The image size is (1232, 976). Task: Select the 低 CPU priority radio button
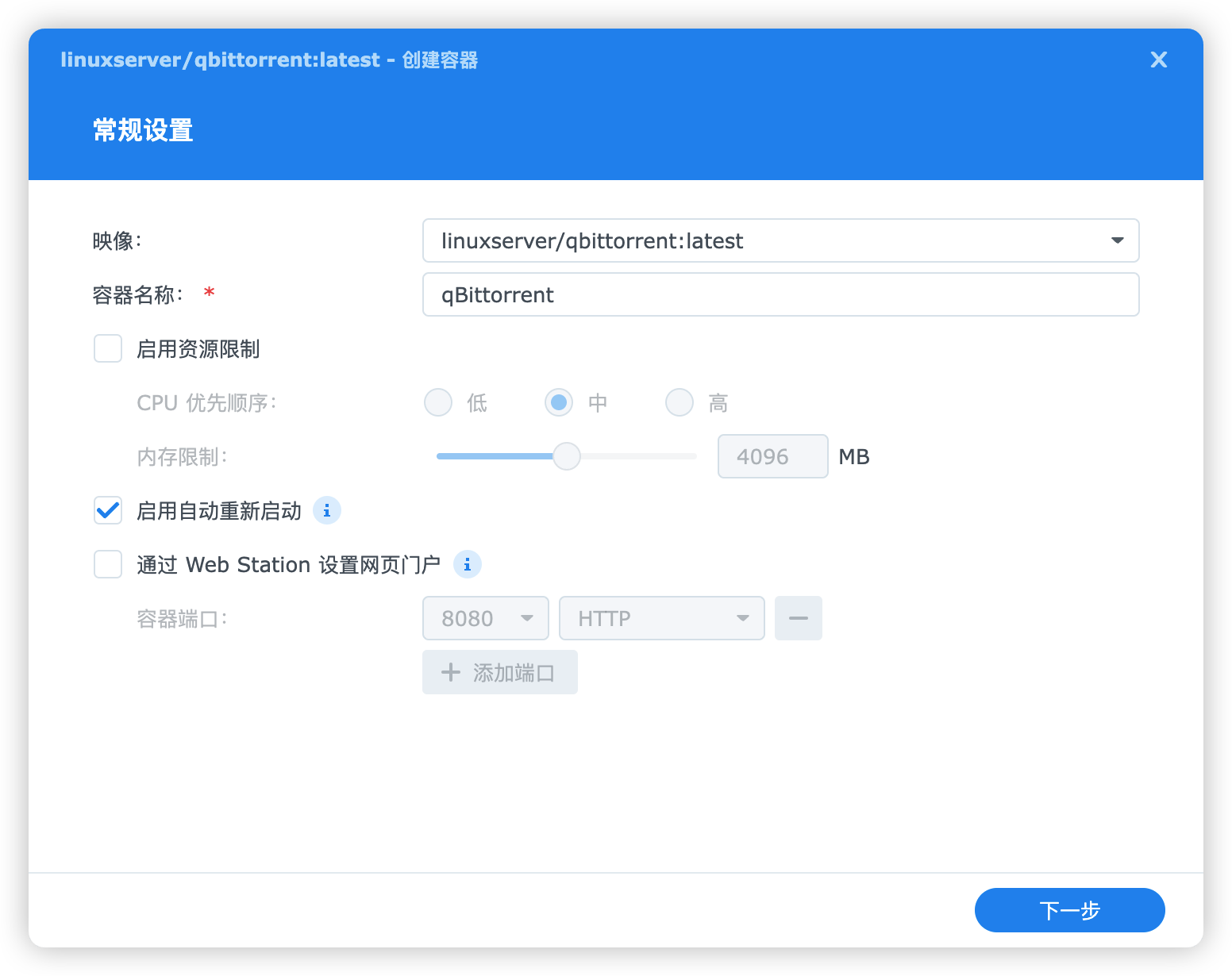click(x=438, y=403)
